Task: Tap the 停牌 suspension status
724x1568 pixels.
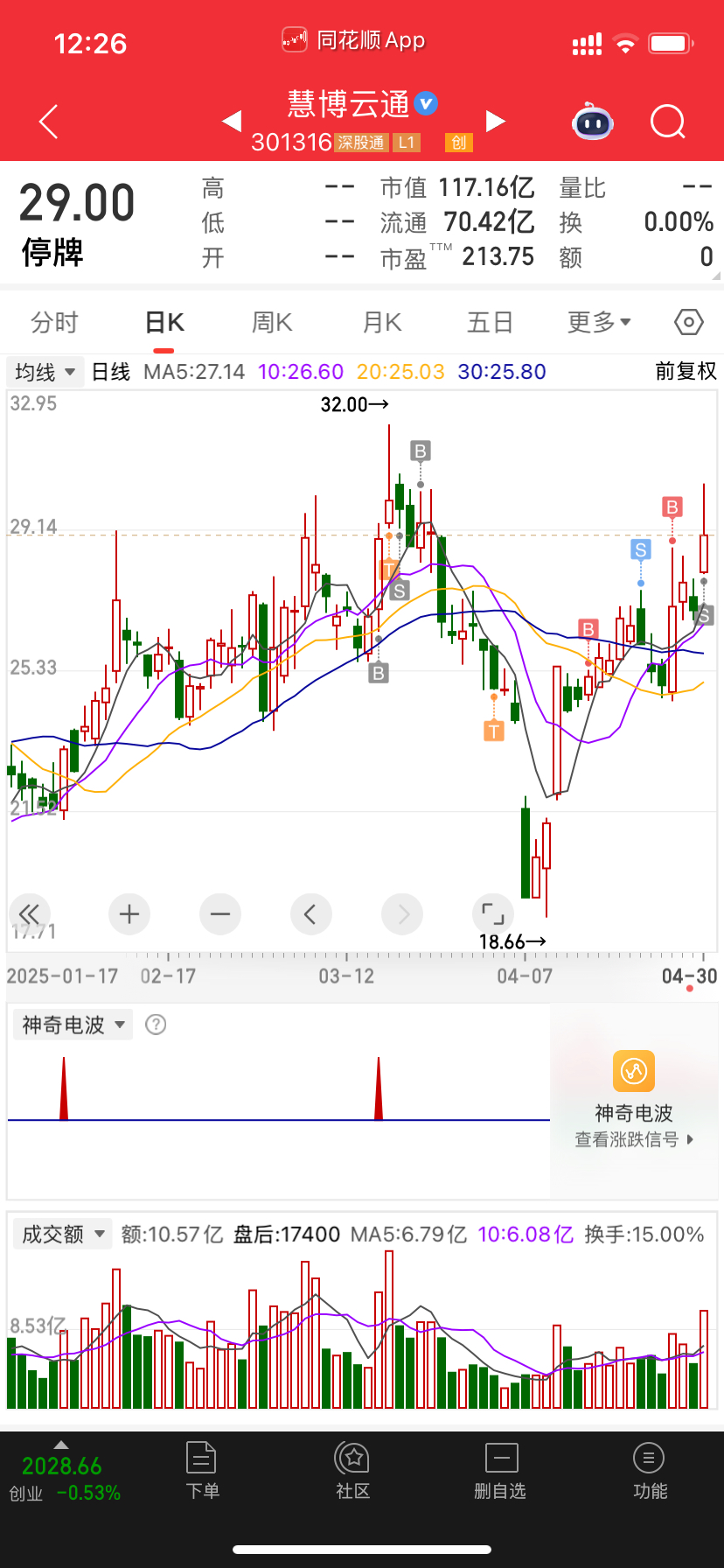Action: 52,253
